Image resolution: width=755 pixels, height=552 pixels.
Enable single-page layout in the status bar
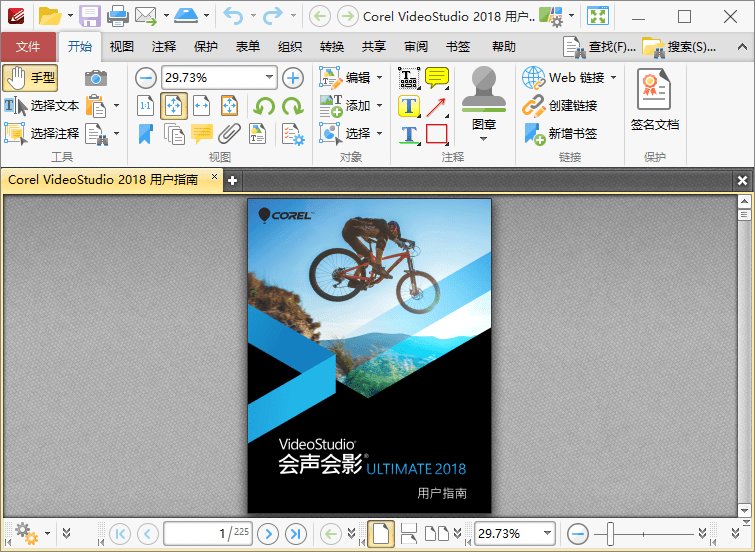(380, 534)
